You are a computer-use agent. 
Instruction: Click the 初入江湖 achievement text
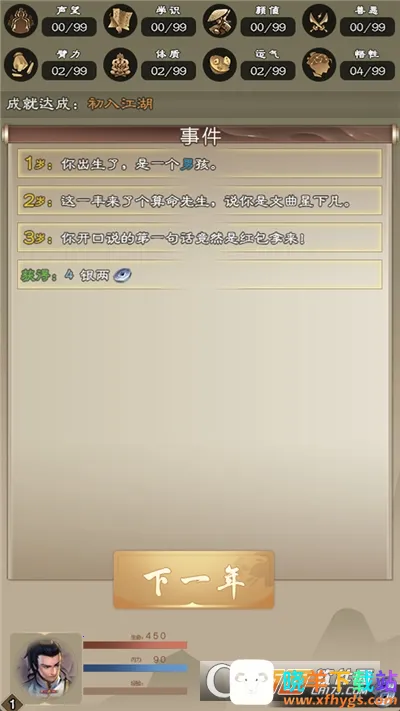(x=120, y=104)
